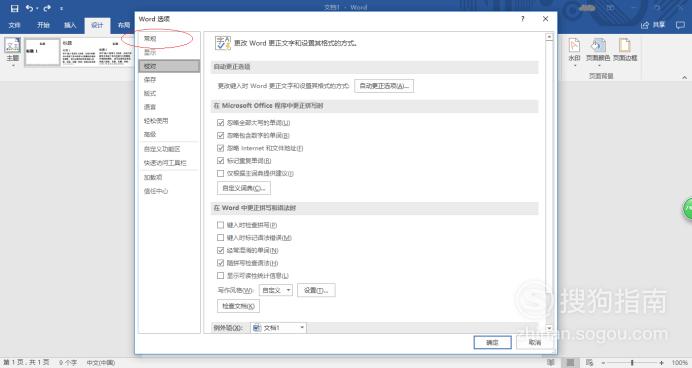Select 常规 in options sidebar
692x368 pixels.
[150, 39]
